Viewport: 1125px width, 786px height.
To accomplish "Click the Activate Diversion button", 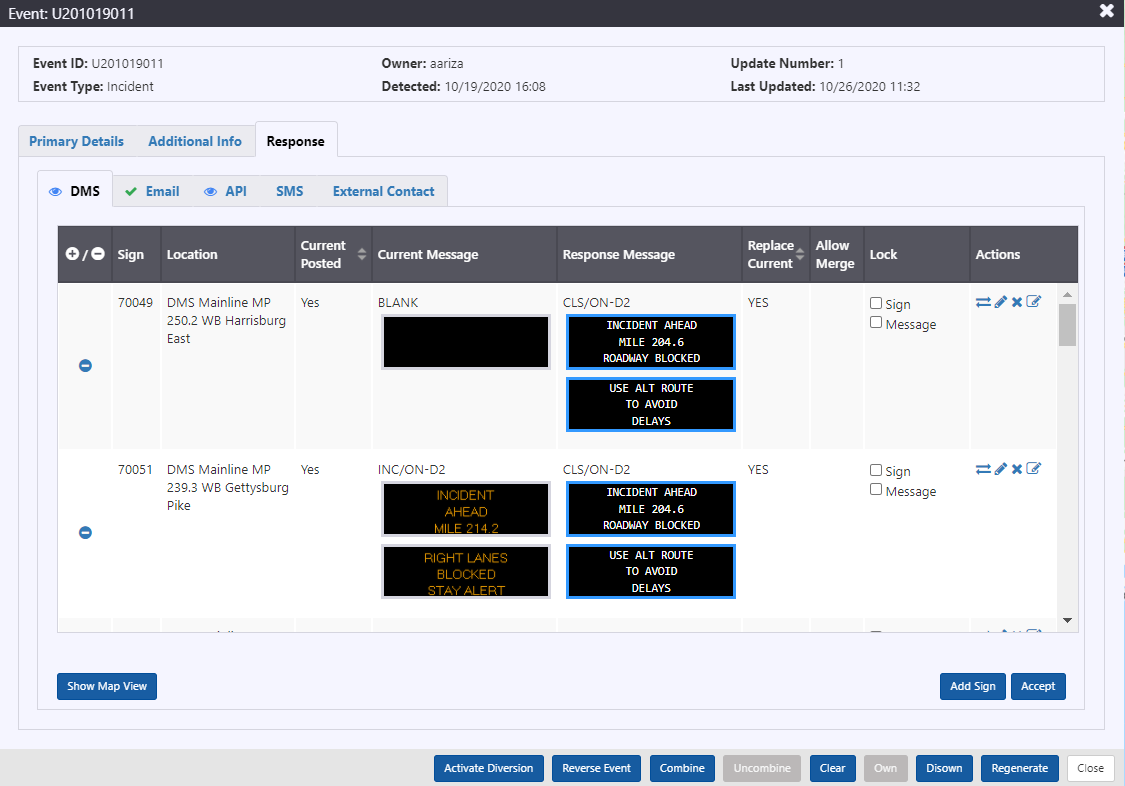I will [x=489, y=768].
